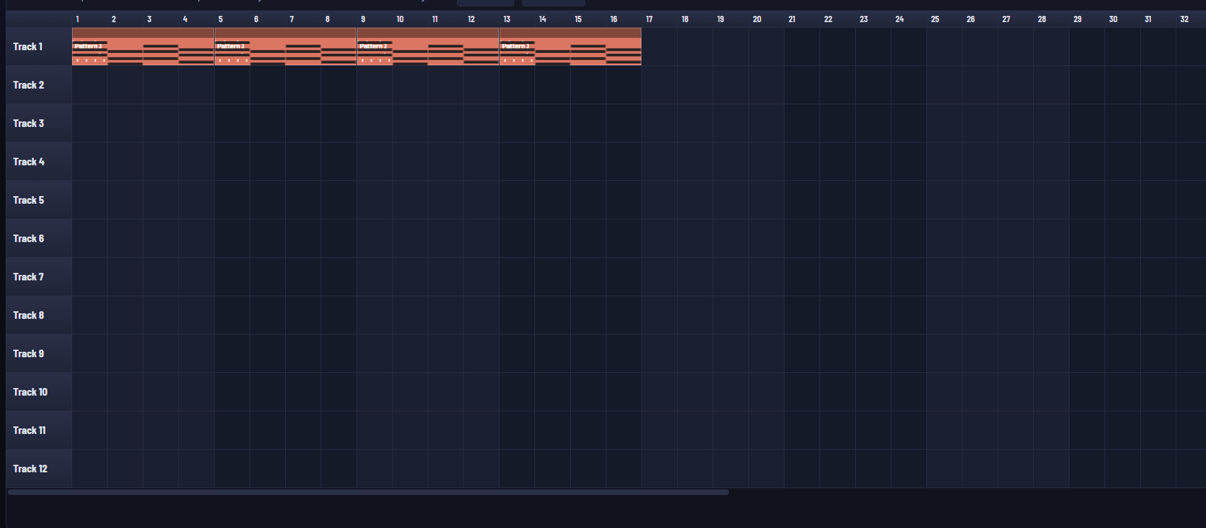1206x528 pixels.
Task: Select the Track 11 header
Action: click(39, 430)
